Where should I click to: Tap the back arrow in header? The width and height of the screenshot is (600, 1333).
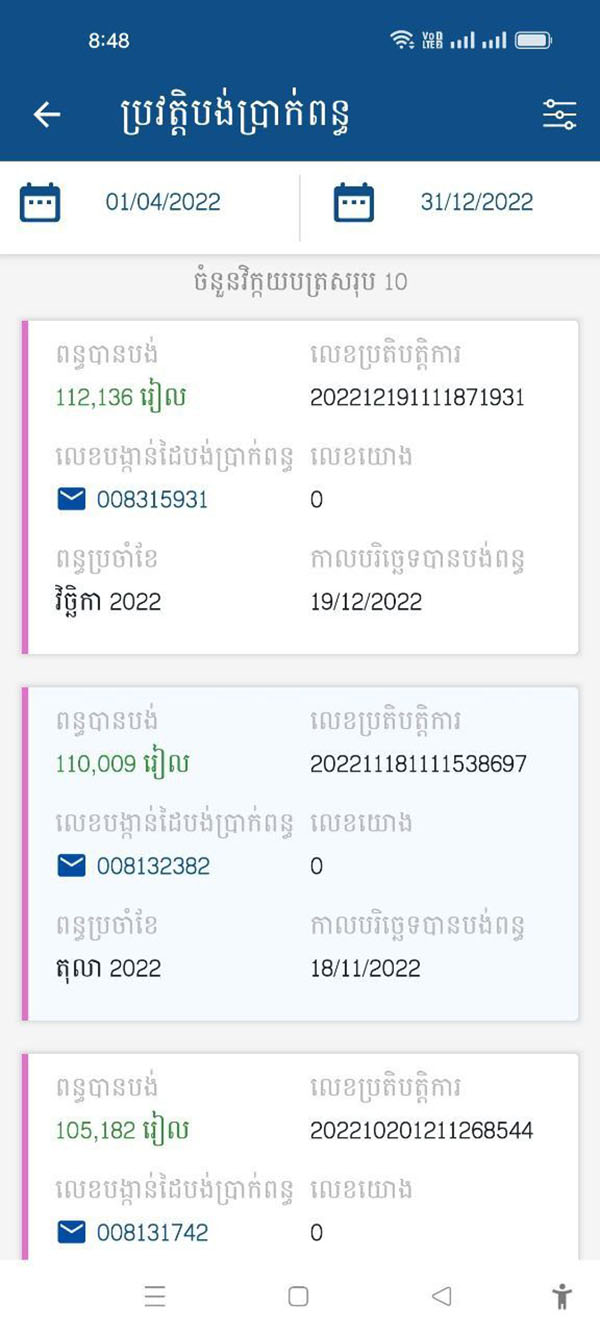[47, 115]
